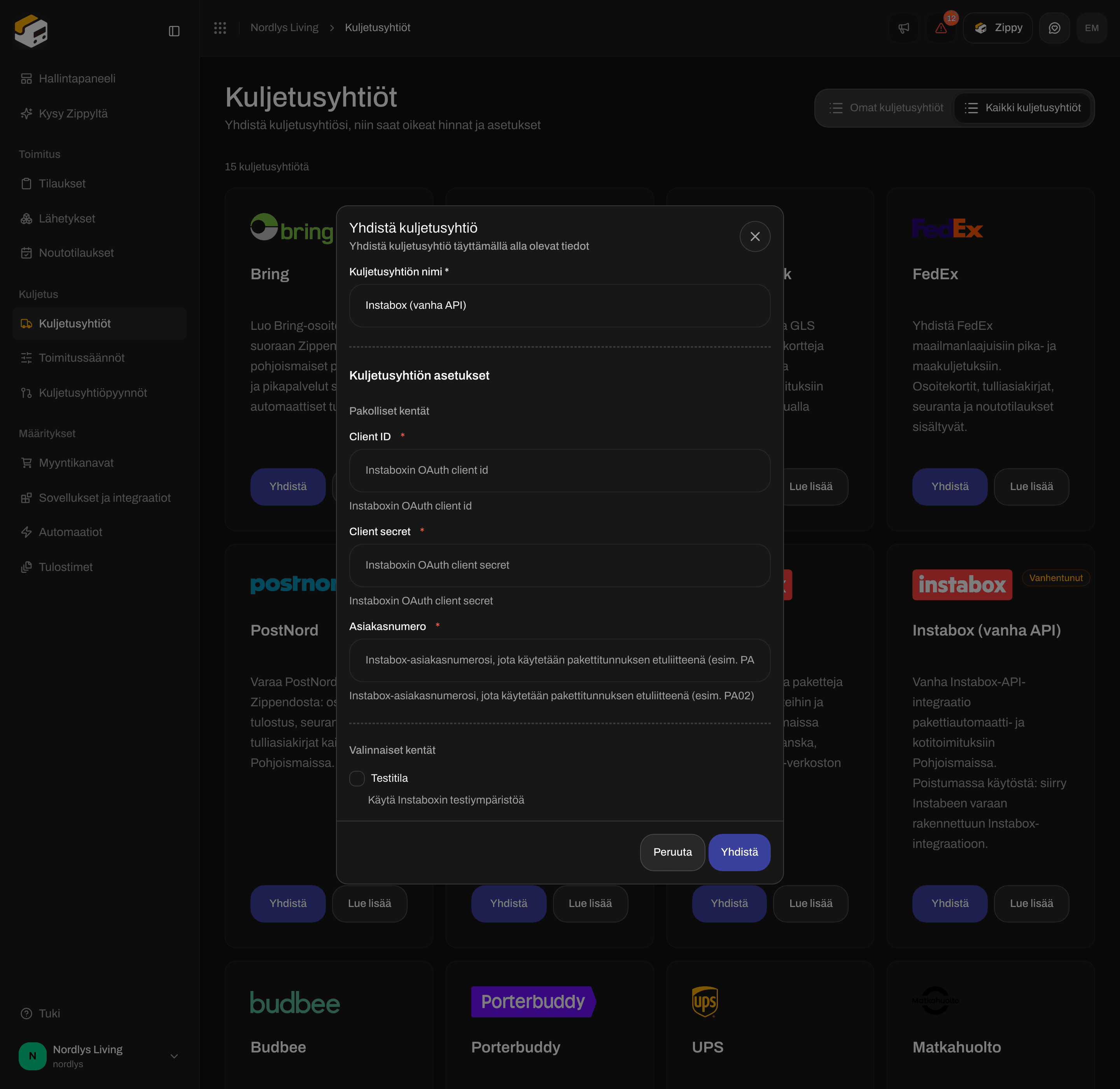Click the Client secret input field

560,565
